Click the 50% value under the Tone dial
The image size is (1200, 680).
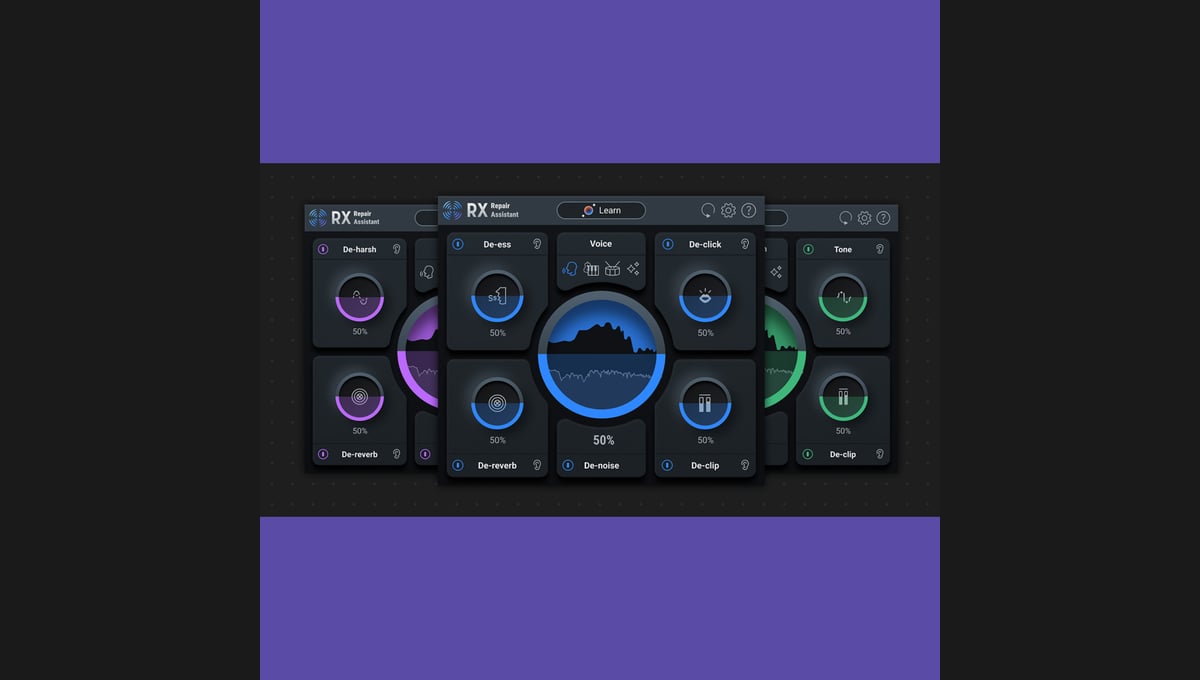pos(843,331)
